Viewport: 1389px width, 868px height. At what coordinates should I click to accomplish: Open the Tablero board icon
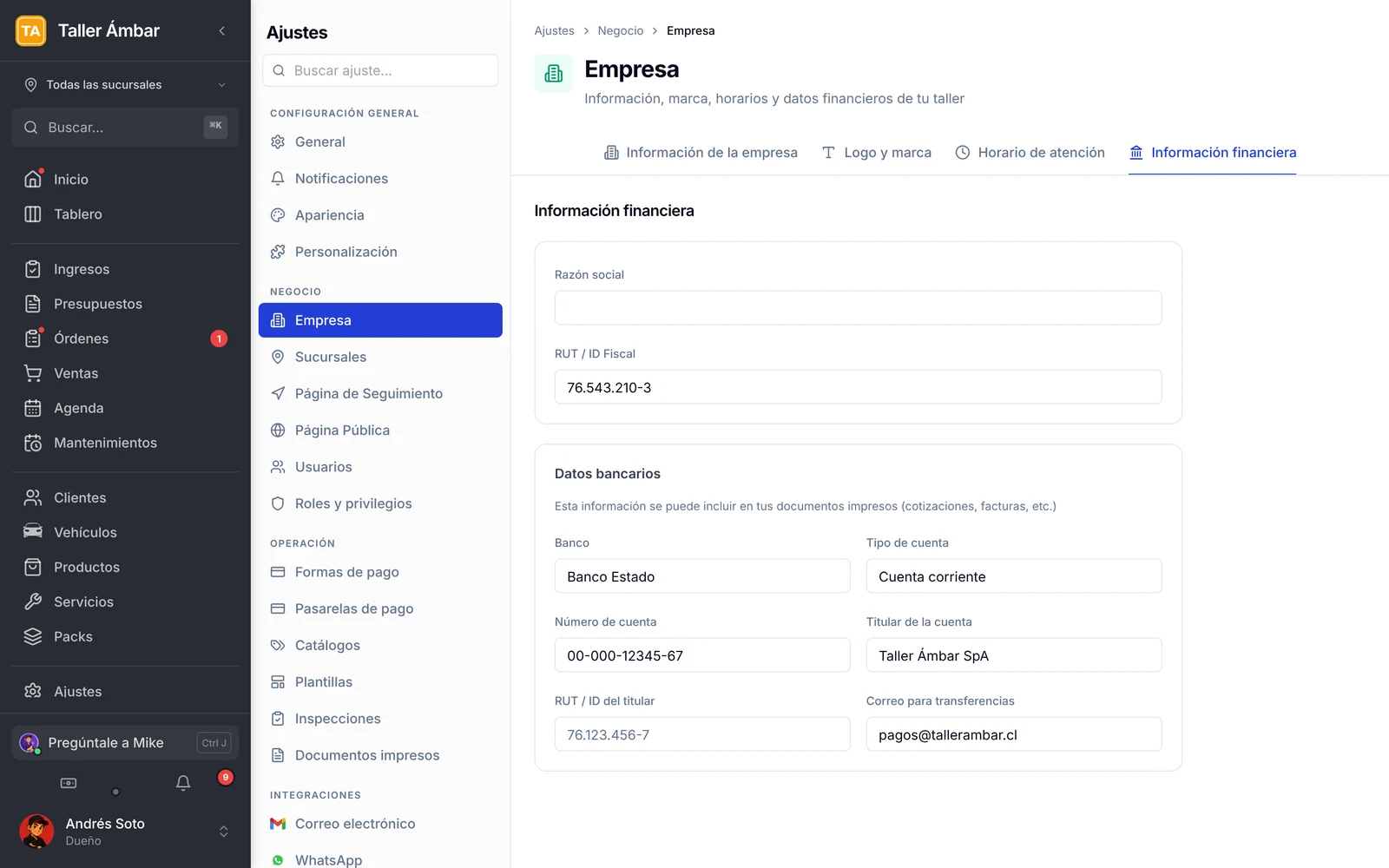pos(33,214)
